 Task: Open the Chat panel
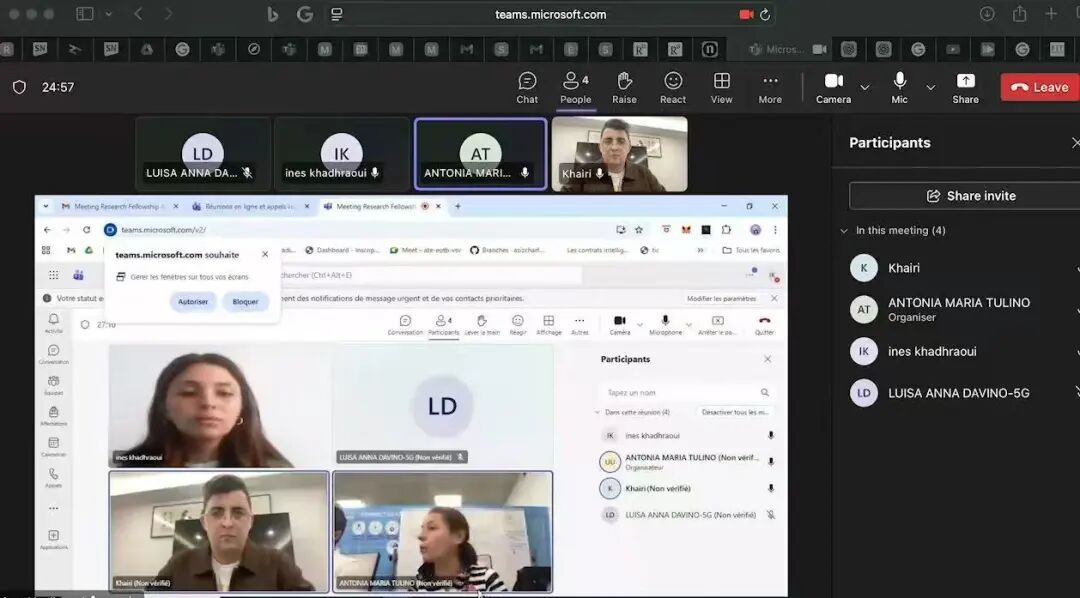click(527, 87)
